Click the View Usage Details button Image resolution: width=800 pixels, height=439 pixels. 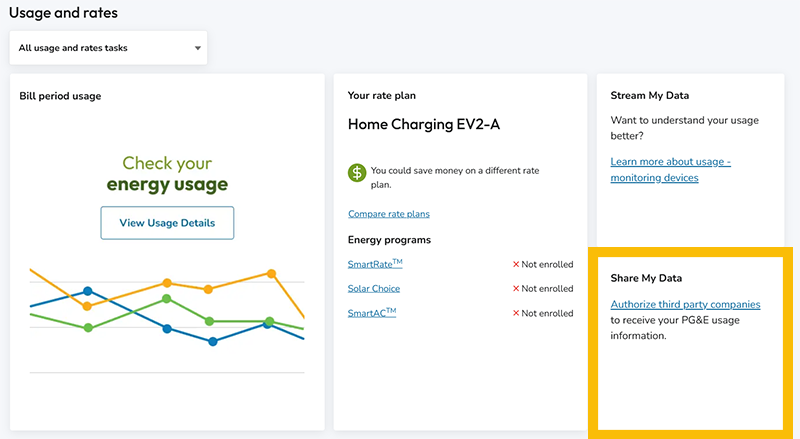pyautogui.click(x=167, y=223)
